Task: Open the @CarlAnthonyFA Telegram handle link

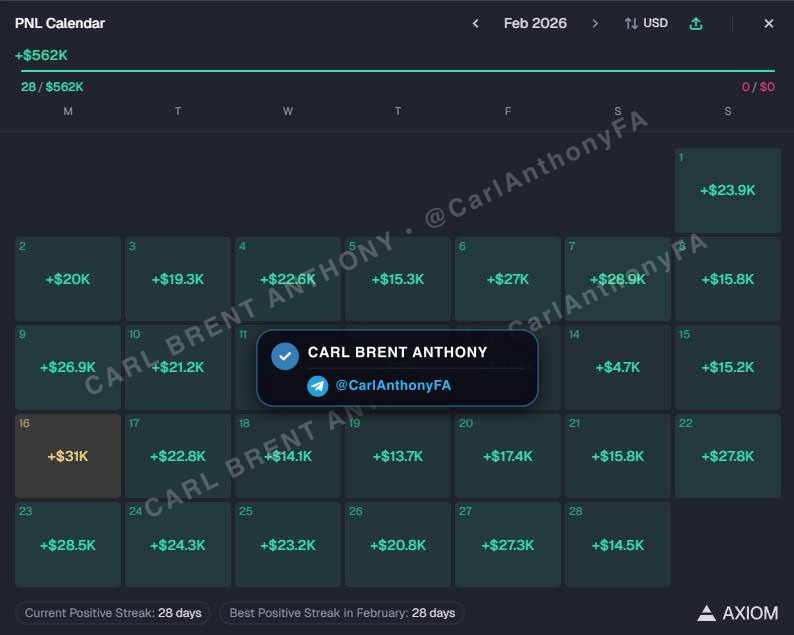Action: [x=393, y=385]
